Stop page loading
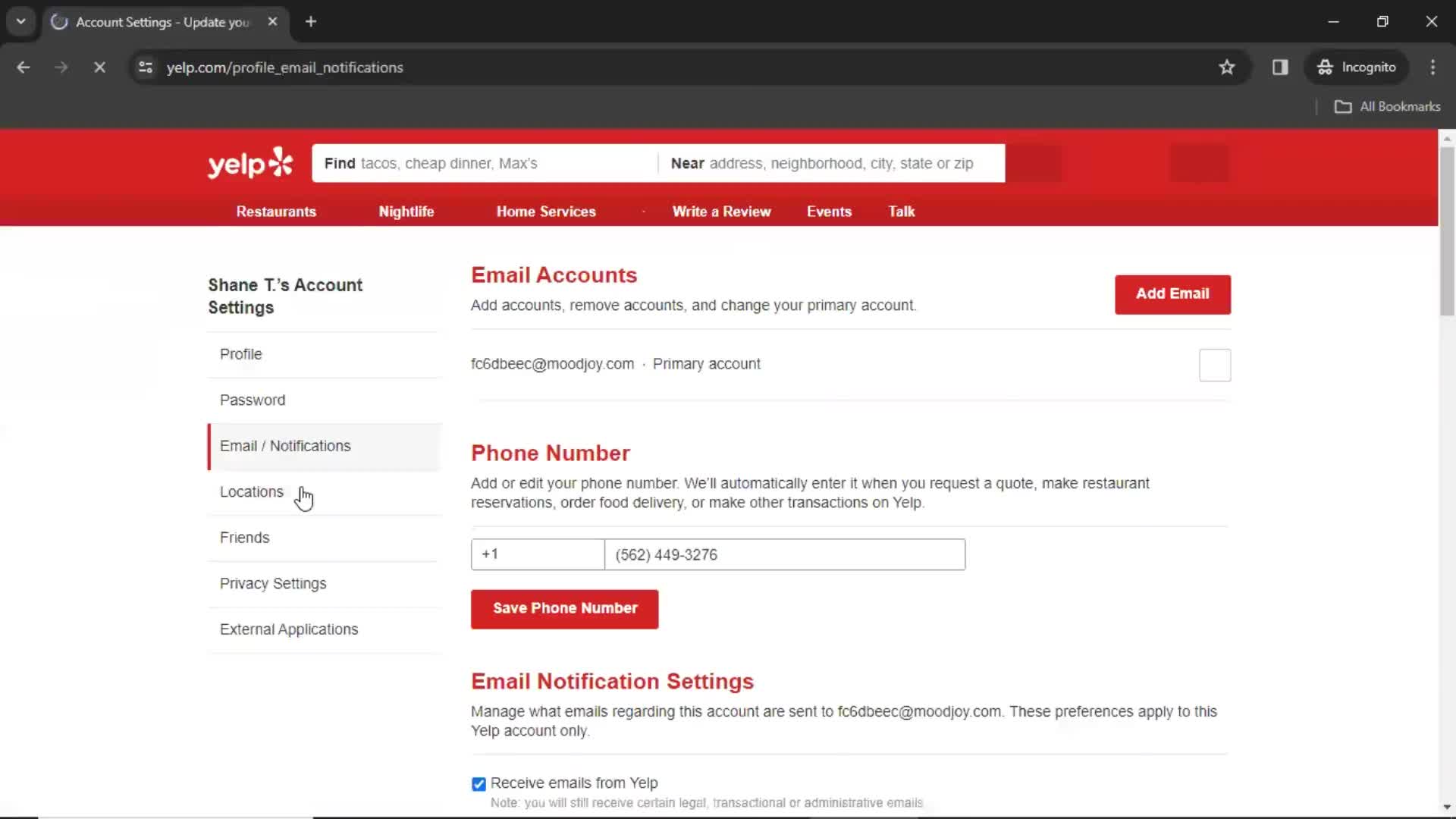This screenshot has height=819, width=1456. click(x=99, y=67)
